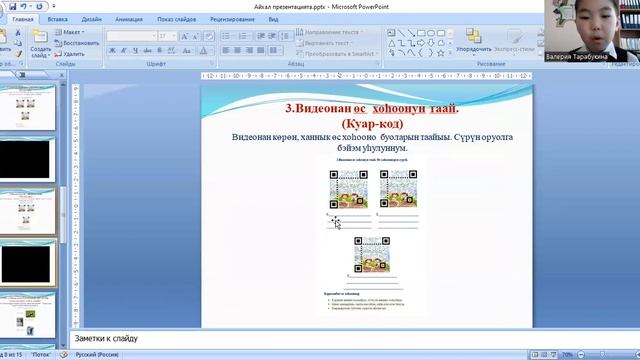Redo action in quick access toolbar
Image resolution: width=640 pixels, height=360 pixels.
[39, 7]
